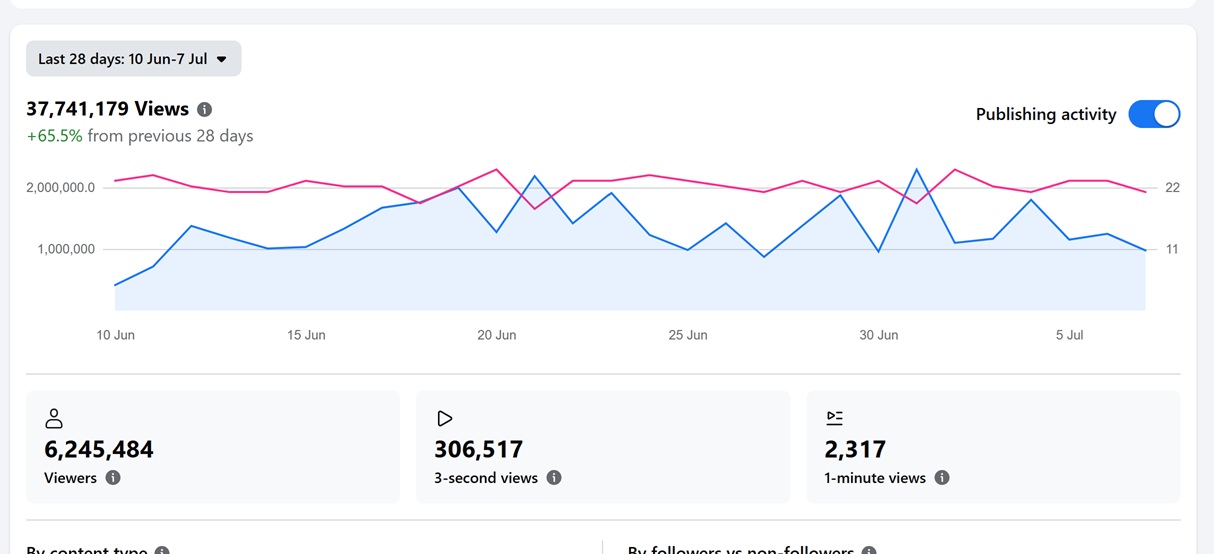Click the info icon beside 1-minute views
This screenshot has height=554, width=1214.
pyautogui.click(x=942, y=478)
